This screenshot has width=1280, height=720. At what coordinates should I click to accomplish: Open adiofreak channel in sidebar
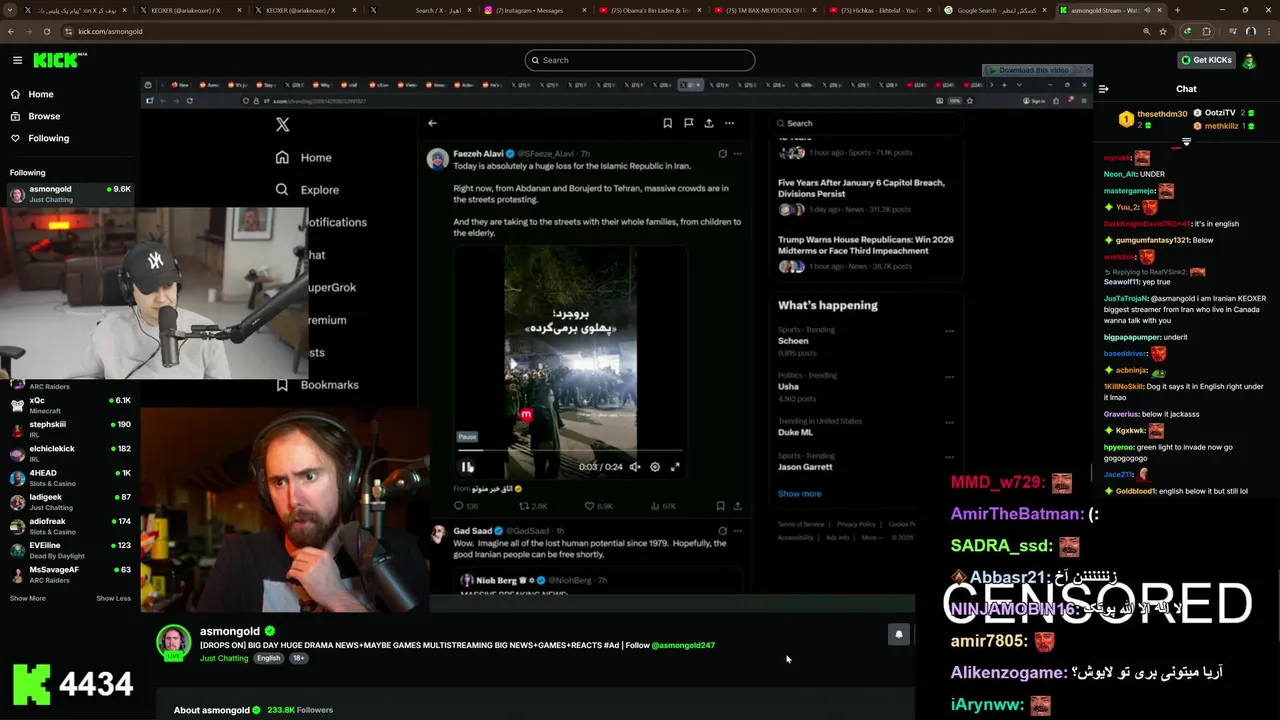coord(70,526)
